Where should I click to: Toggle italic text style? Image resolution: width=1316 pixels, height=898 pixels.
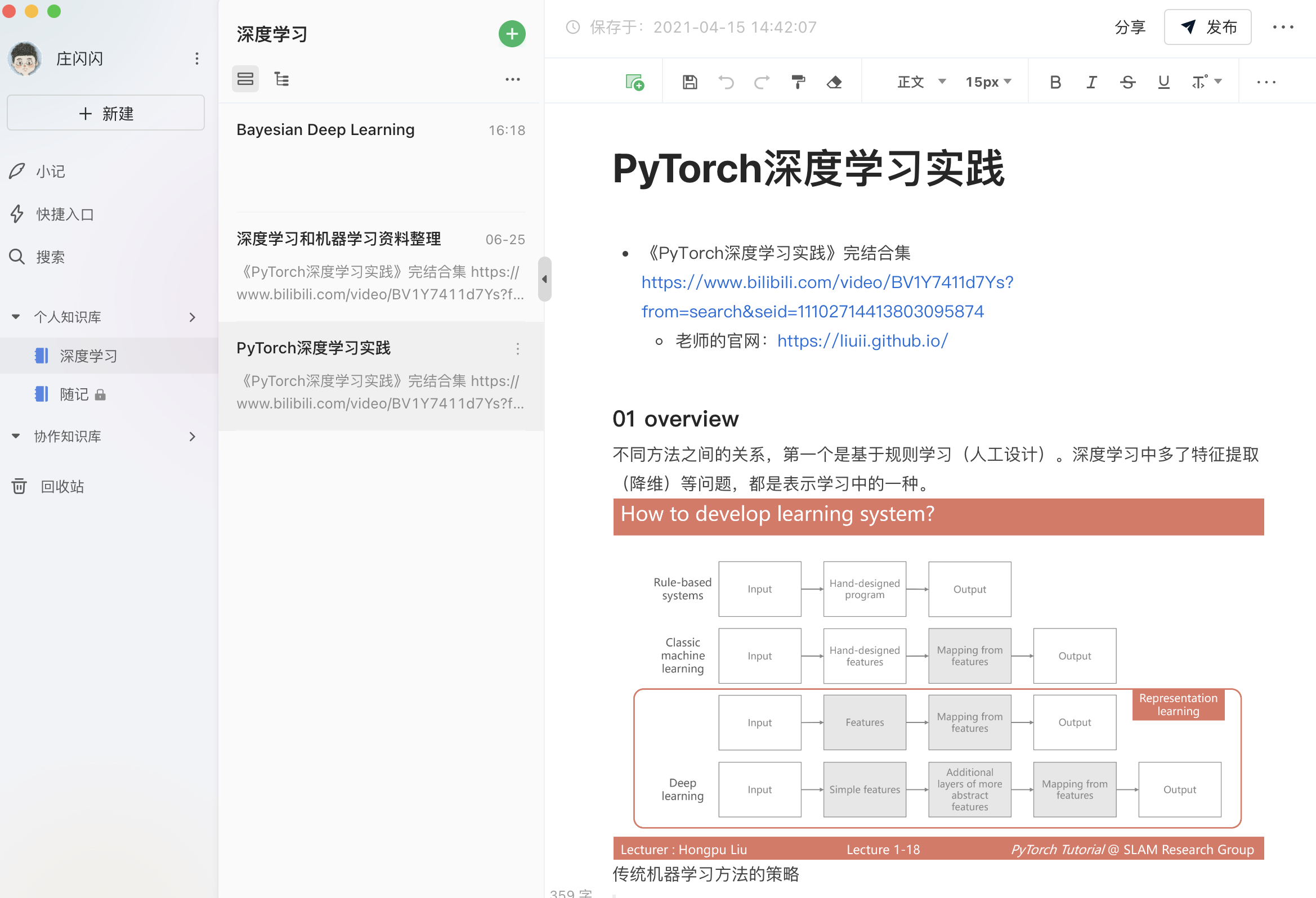(x=1091, y=82)
